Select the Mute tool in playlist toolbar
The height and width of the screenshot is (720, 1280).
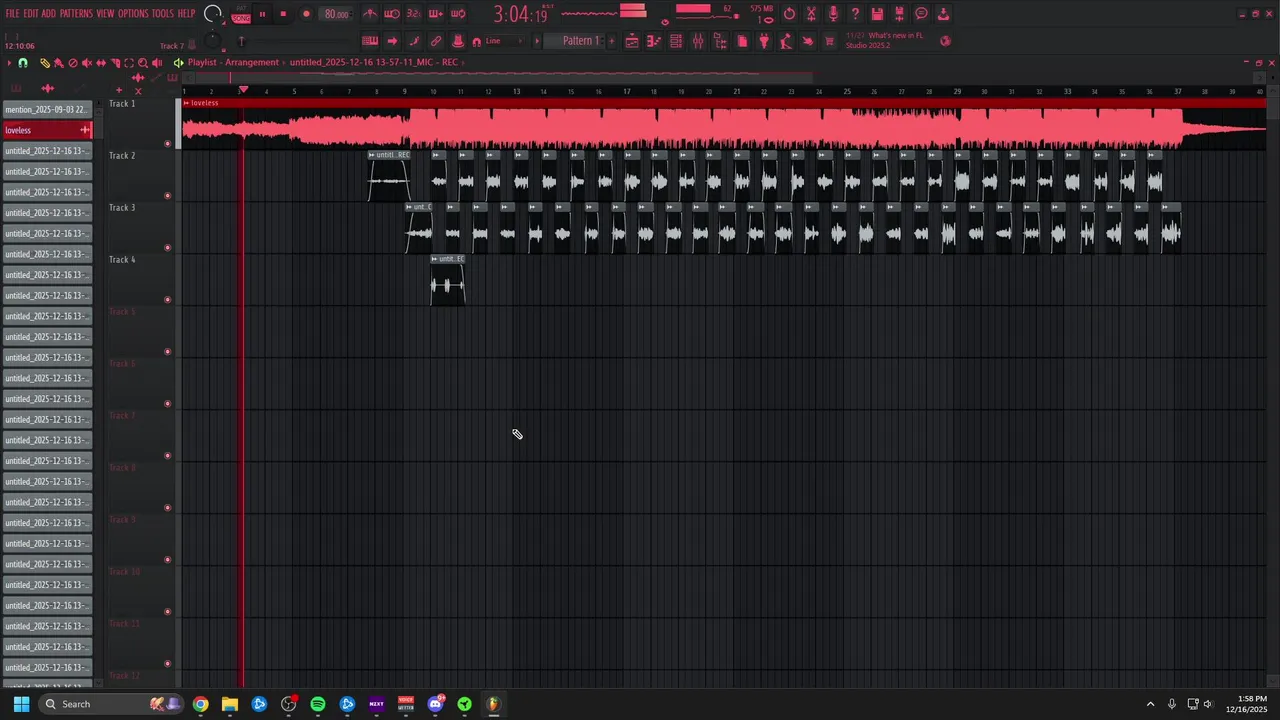(87, 63)
